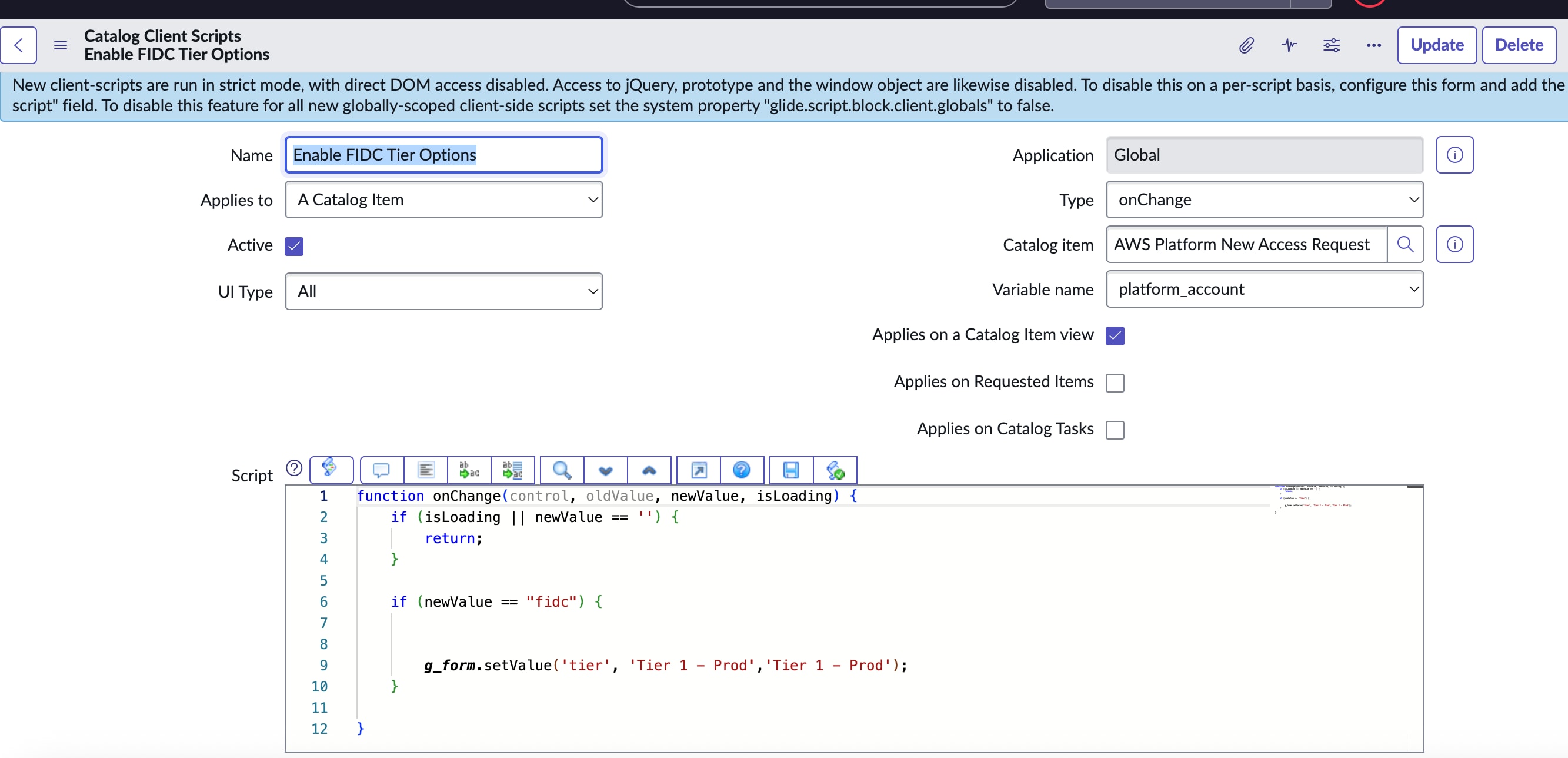Enable Applies on Catalog Tasks

pyautogui.click(x=1115, y=430)
